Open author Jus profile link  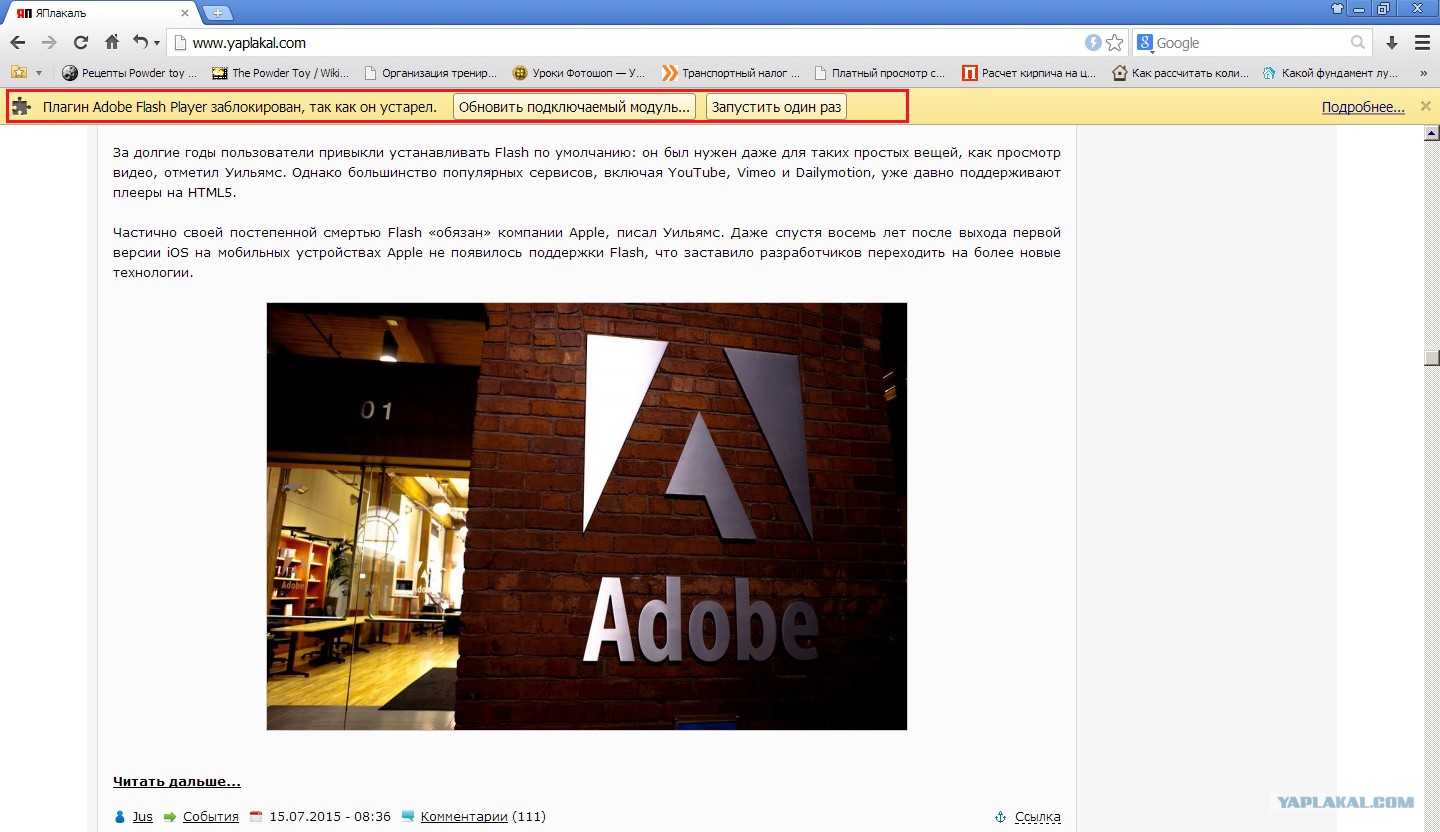tap(143, 817)
